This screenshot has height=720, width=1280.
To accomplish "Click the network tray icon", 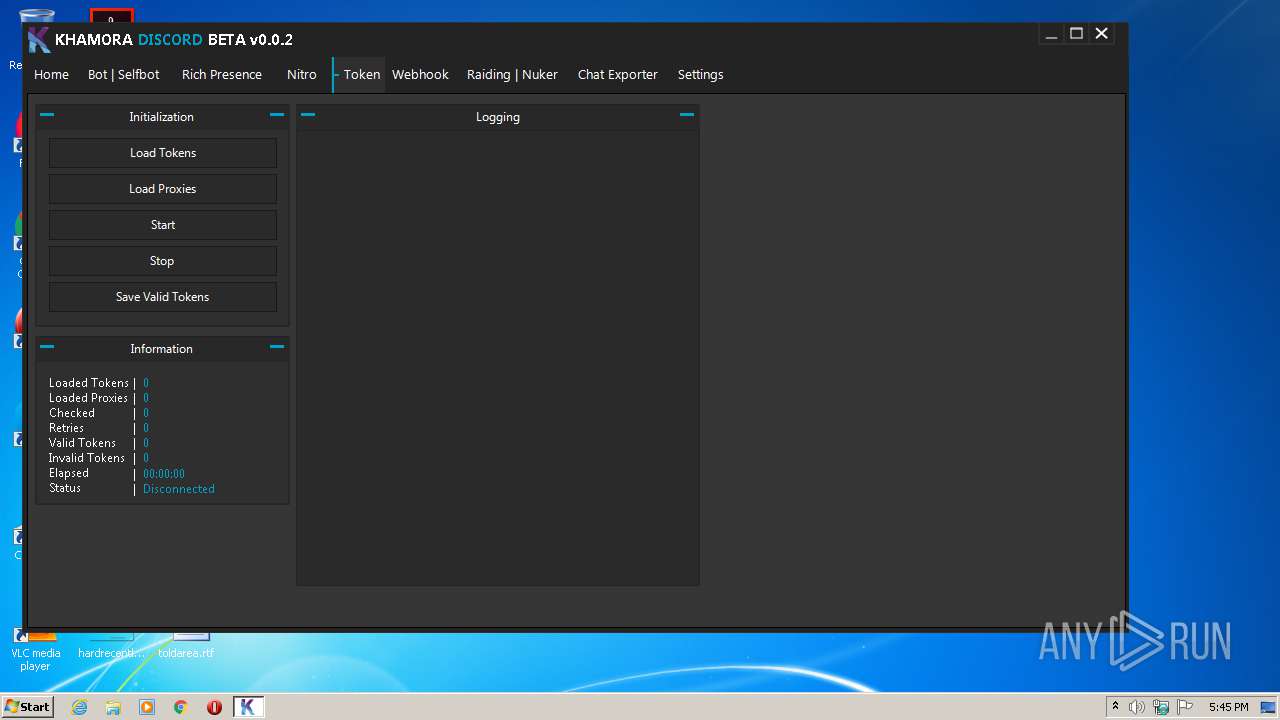I will click(x=1161, y=707).
